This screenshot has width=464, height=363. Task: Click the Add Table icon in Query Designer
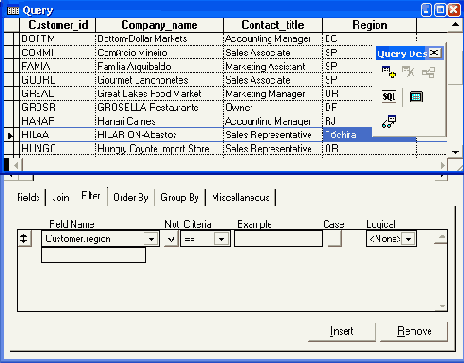(388, 72)
